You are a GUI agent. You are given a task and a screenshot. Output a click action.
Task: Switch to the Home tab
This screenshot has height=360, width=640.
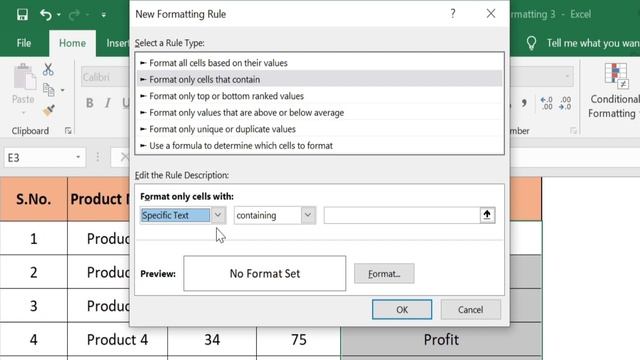pyautogui.click(x=72, y=43)
